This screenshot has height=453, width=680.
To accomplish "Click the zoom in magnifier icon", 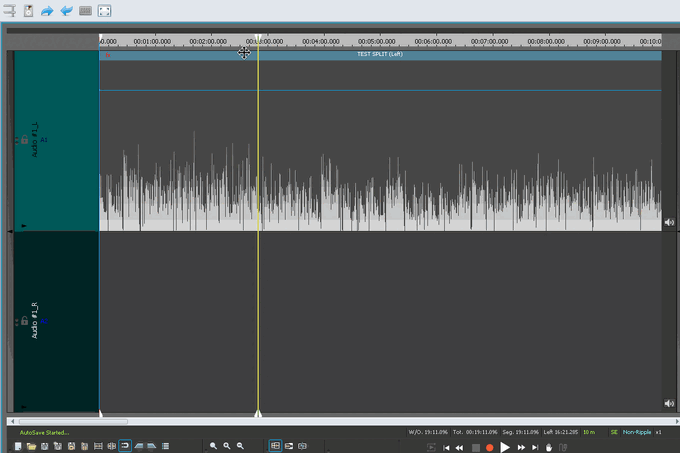I will coord(213,446).
